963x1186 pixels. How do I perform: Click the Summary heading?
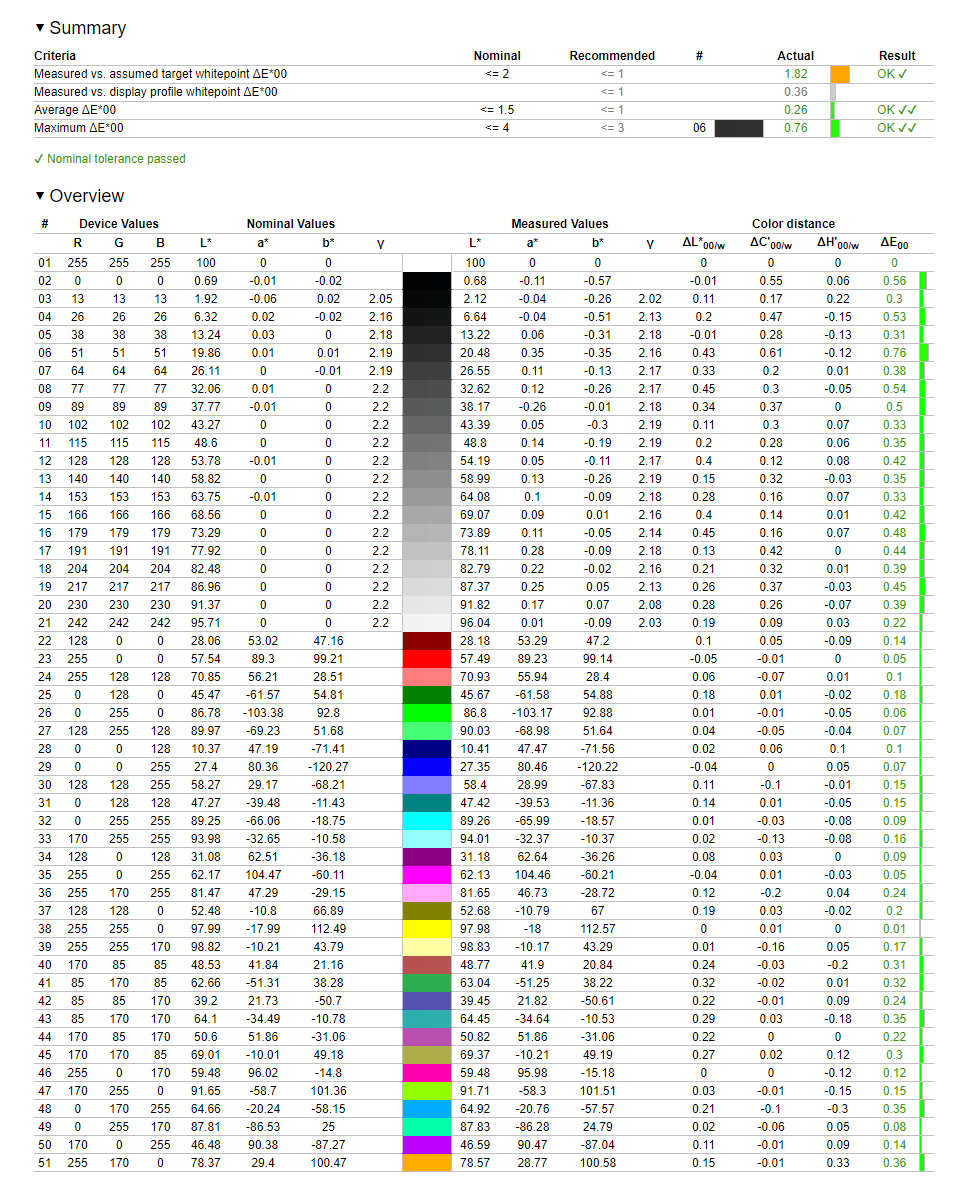point(88,28)
